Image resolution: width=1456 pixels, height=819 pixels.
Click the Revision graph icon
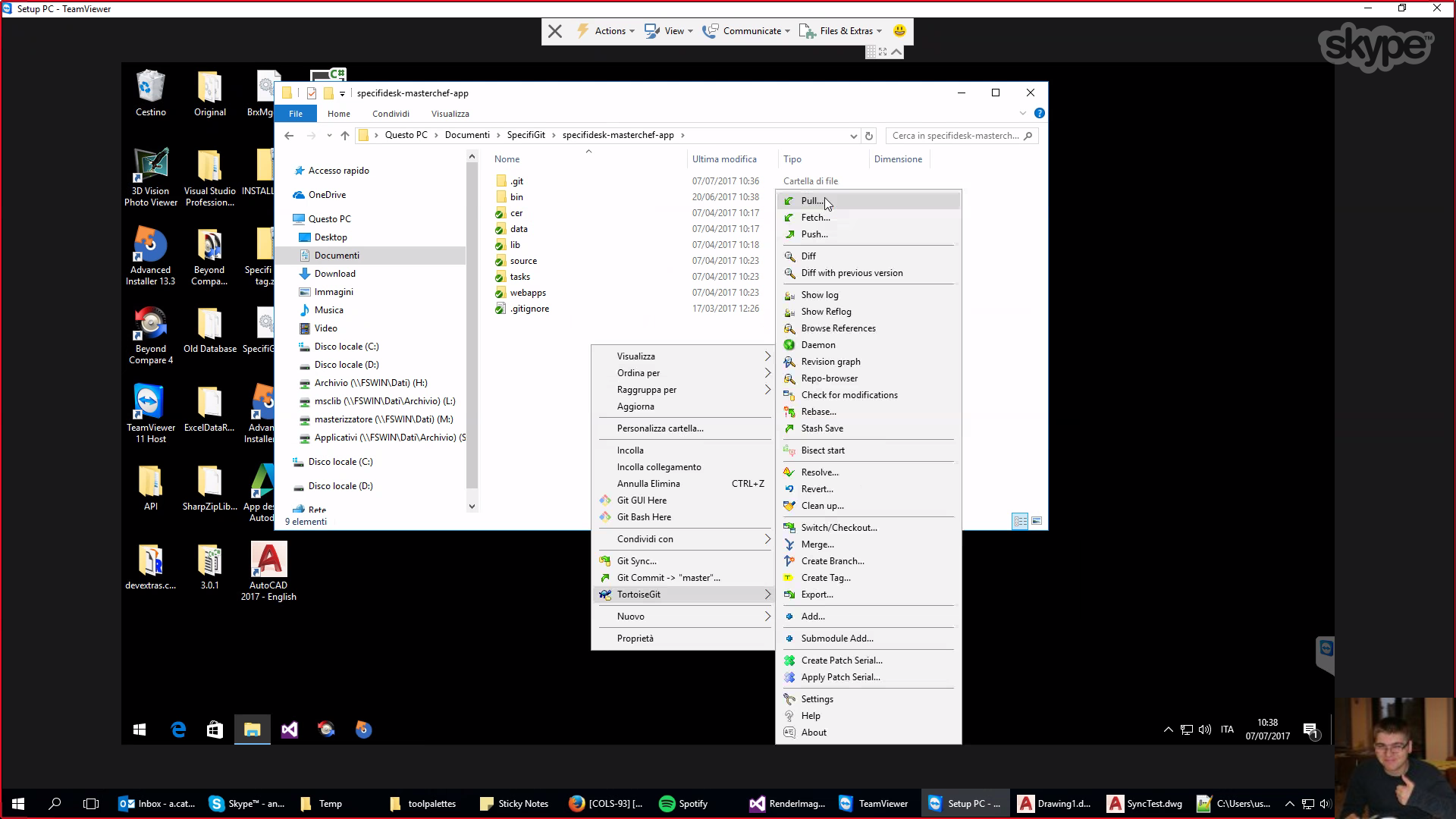(789, 362)
